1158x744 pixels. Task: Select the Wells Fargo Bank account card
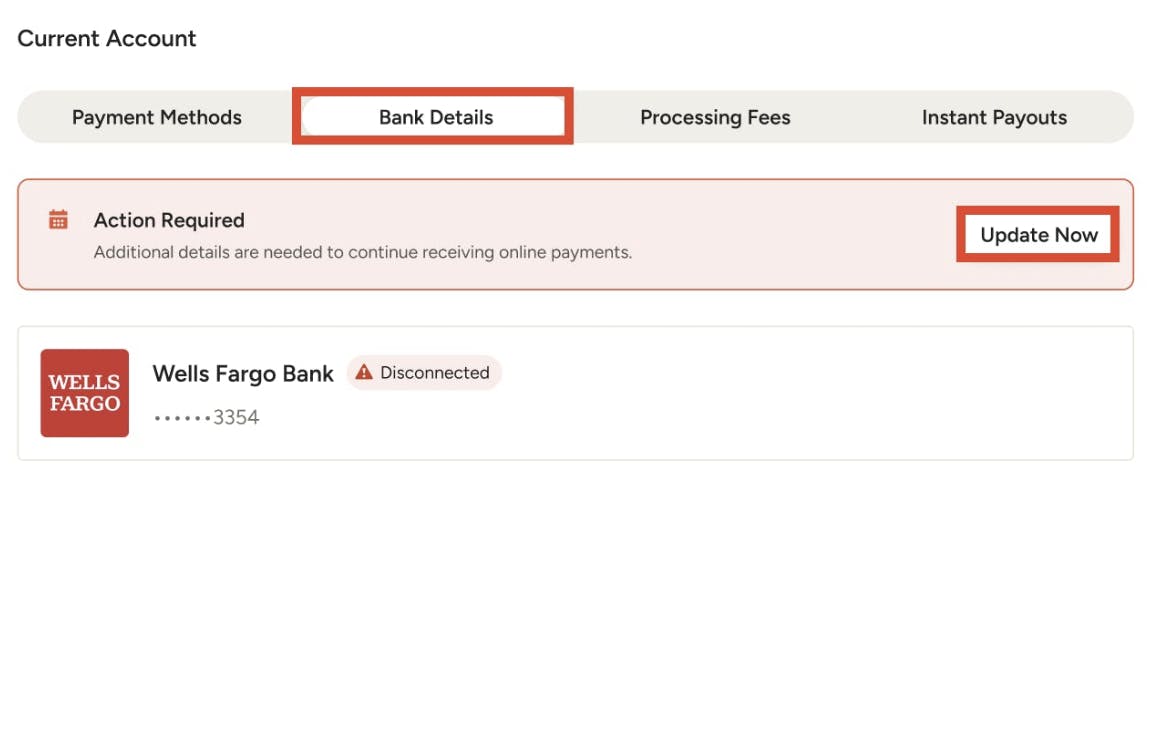pos(575,392)
